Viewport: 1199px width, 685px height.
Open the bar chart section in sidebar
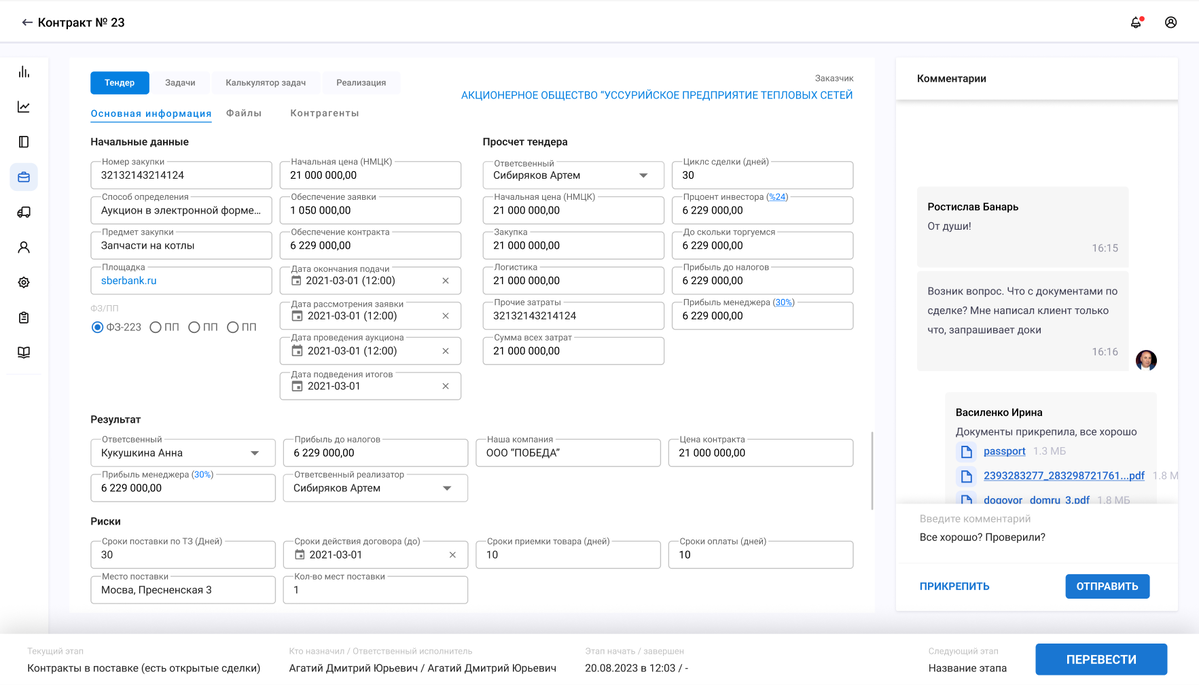pos(24,72)
